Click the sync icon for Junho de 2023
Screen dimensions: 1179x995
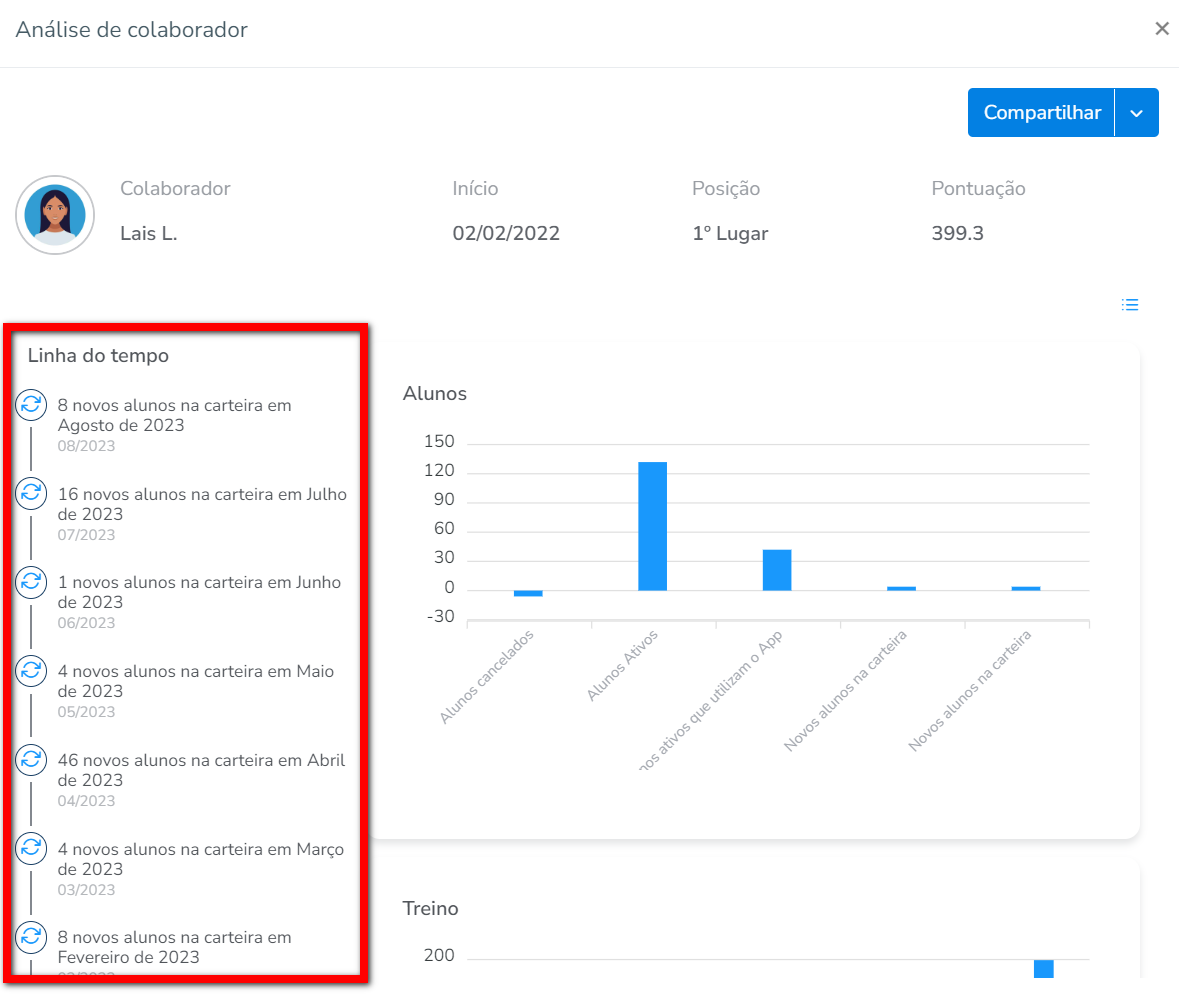point(31,581)
